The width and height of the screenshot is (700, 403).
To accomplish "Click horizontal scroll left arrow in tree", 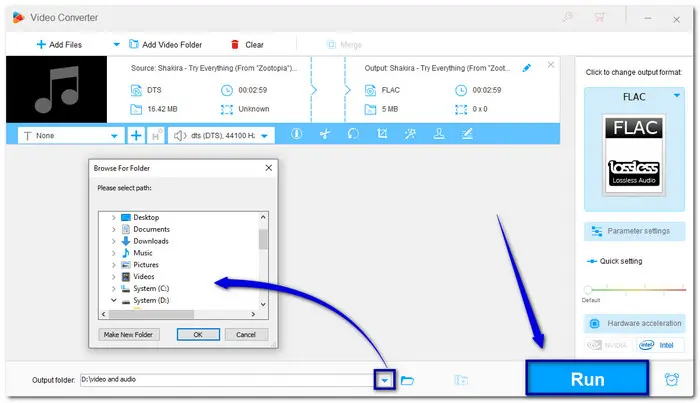I will coord(104,314).
